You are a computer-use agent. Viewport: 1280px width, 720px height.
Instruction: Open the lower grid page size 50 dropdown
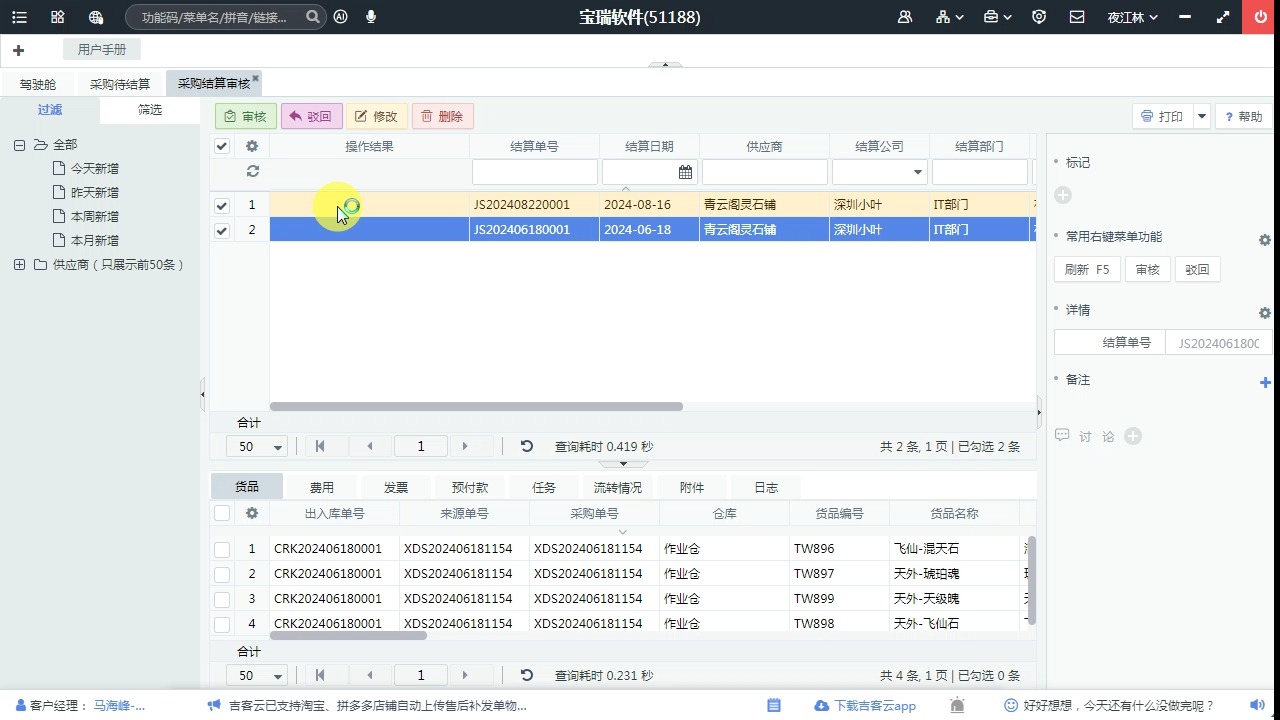pyautogui.click(x=257, y=676)
